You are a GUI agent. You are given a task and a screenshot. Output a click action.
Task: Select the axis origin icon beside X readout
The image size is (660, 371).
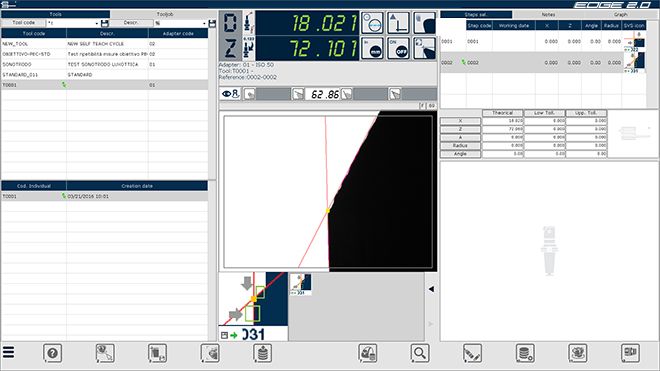(x=398, y=22)
